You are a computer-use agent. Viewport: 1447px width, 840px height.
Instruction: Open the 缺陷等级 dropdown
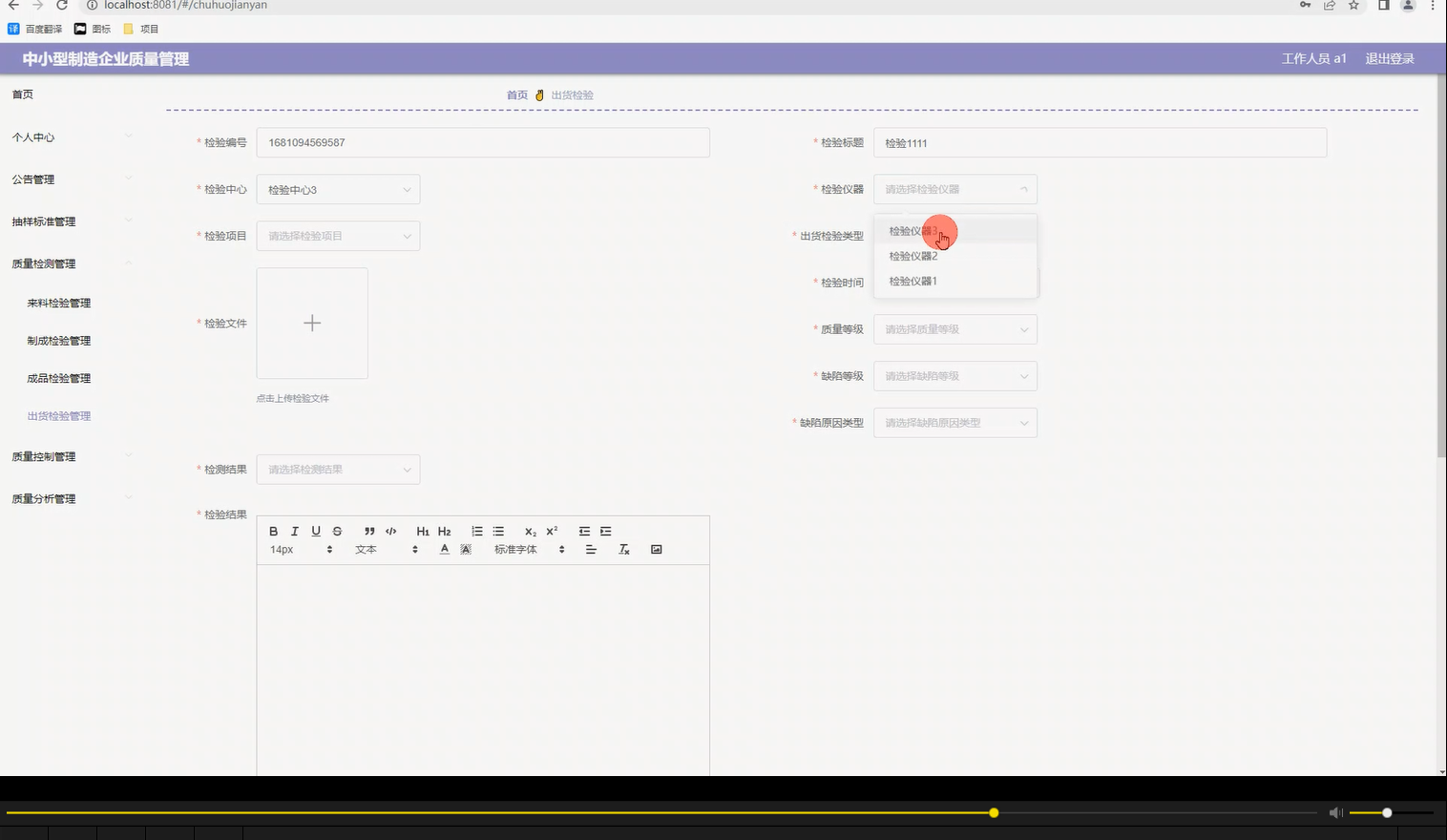pyautogui.click(x=955, y=376)
